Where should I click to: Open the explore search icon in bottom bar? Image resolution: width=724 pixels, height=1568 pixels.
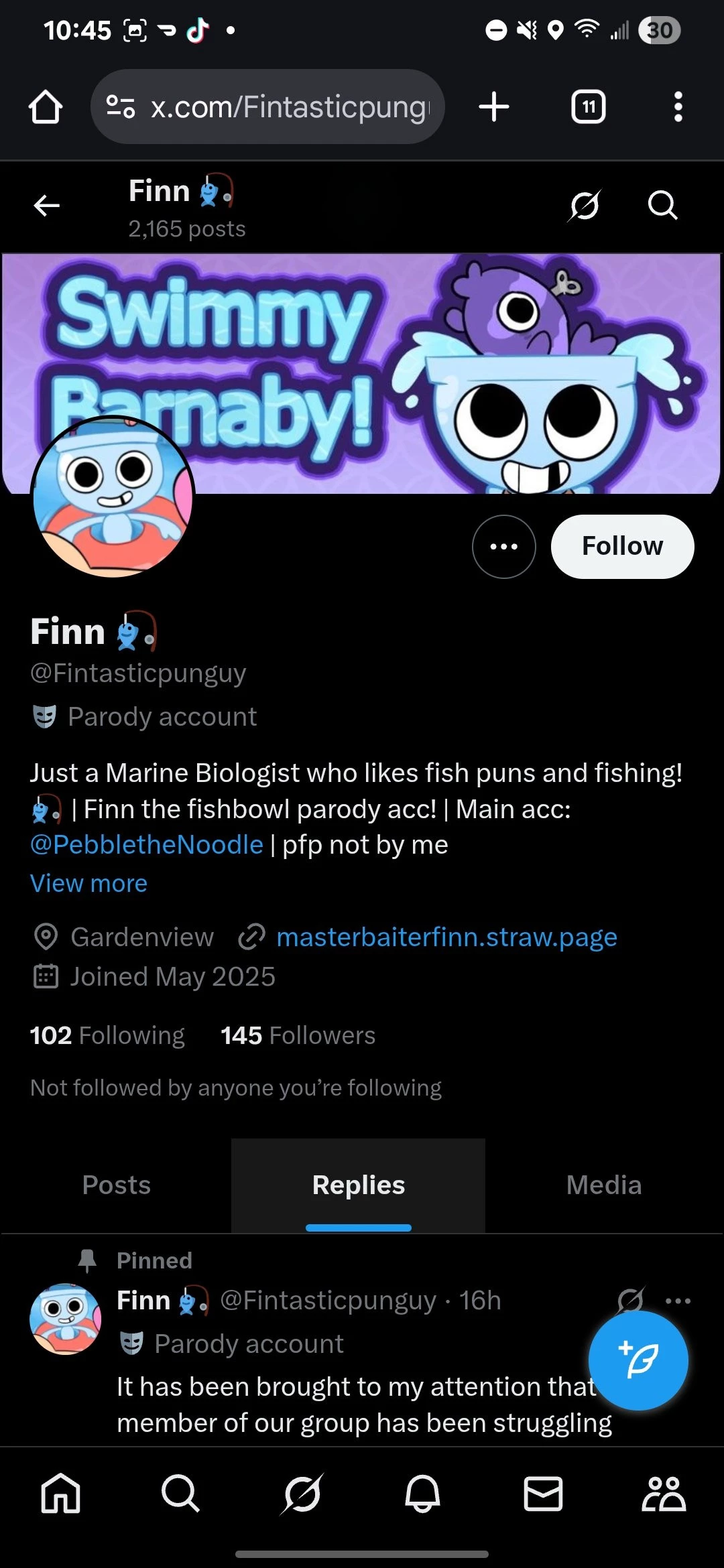click(180, 1494)
